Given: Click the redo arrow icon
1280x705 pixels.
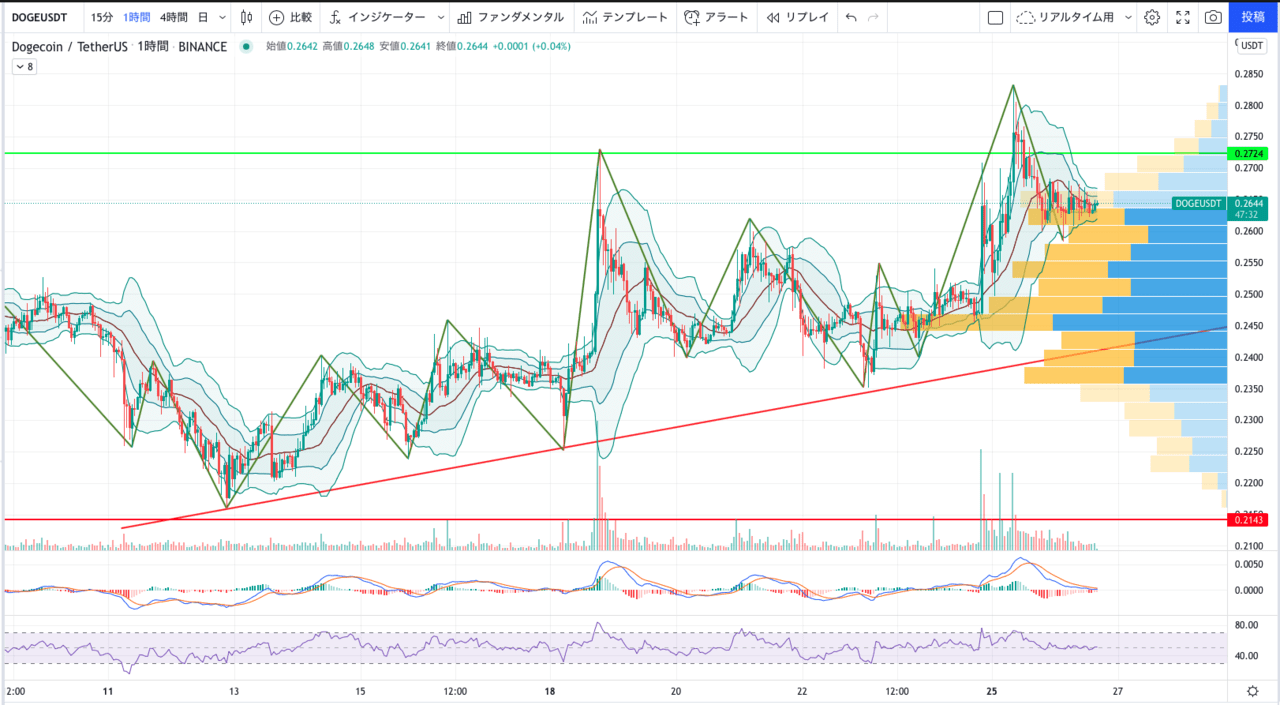Looking at the screenshot, I should [x=874, y=17].
